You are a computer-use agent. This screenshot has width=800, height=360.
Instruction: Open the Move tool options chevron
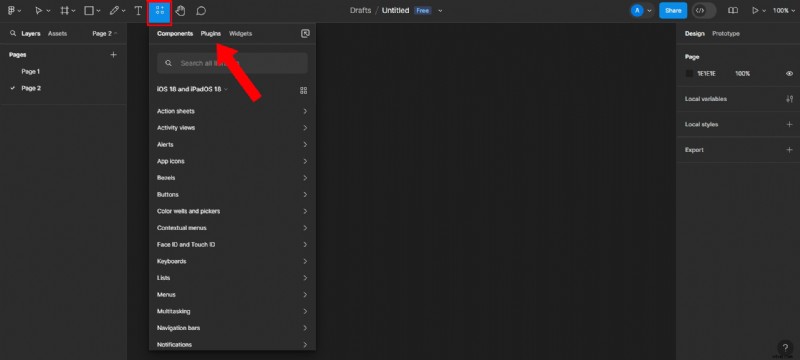[49, 11]
